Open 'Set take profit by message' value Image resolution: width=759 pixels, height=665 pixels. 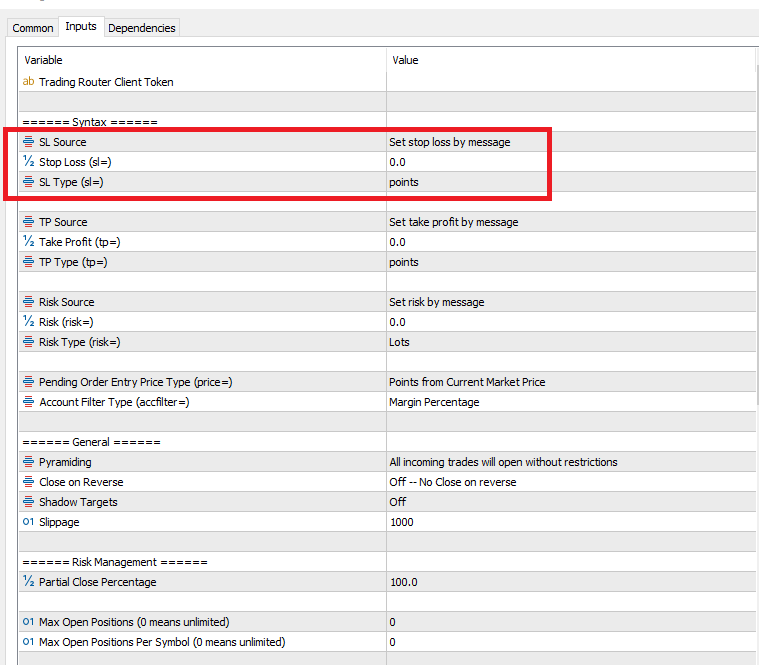pyautogui.click(x=571, y=222)
